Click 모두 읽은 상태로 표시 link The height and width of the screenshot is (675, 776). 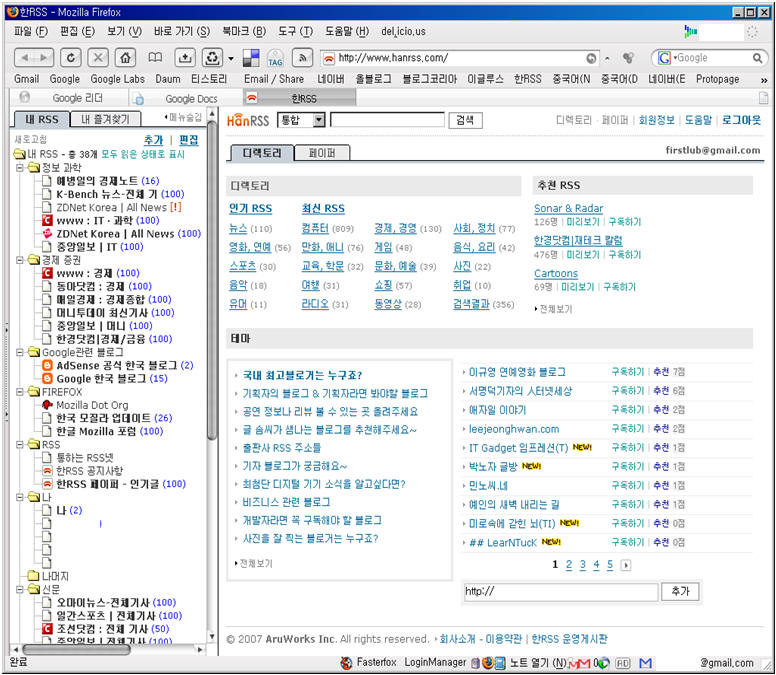(x=143, y=154)
